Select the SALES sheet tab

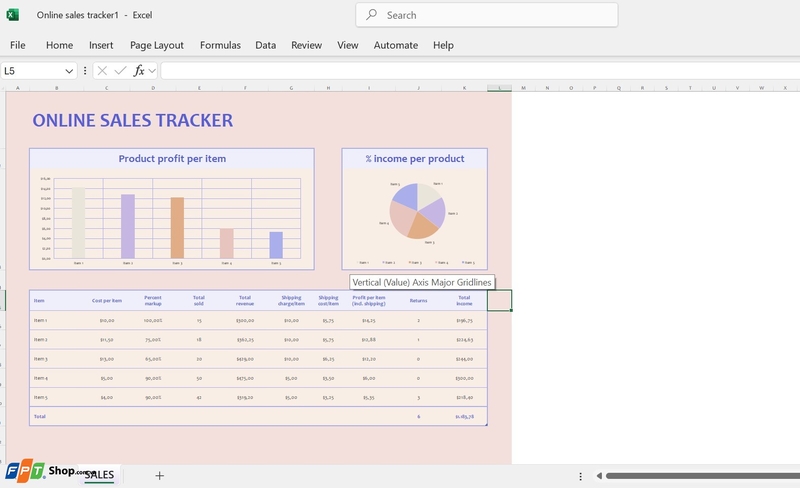(x=99, y=475)
